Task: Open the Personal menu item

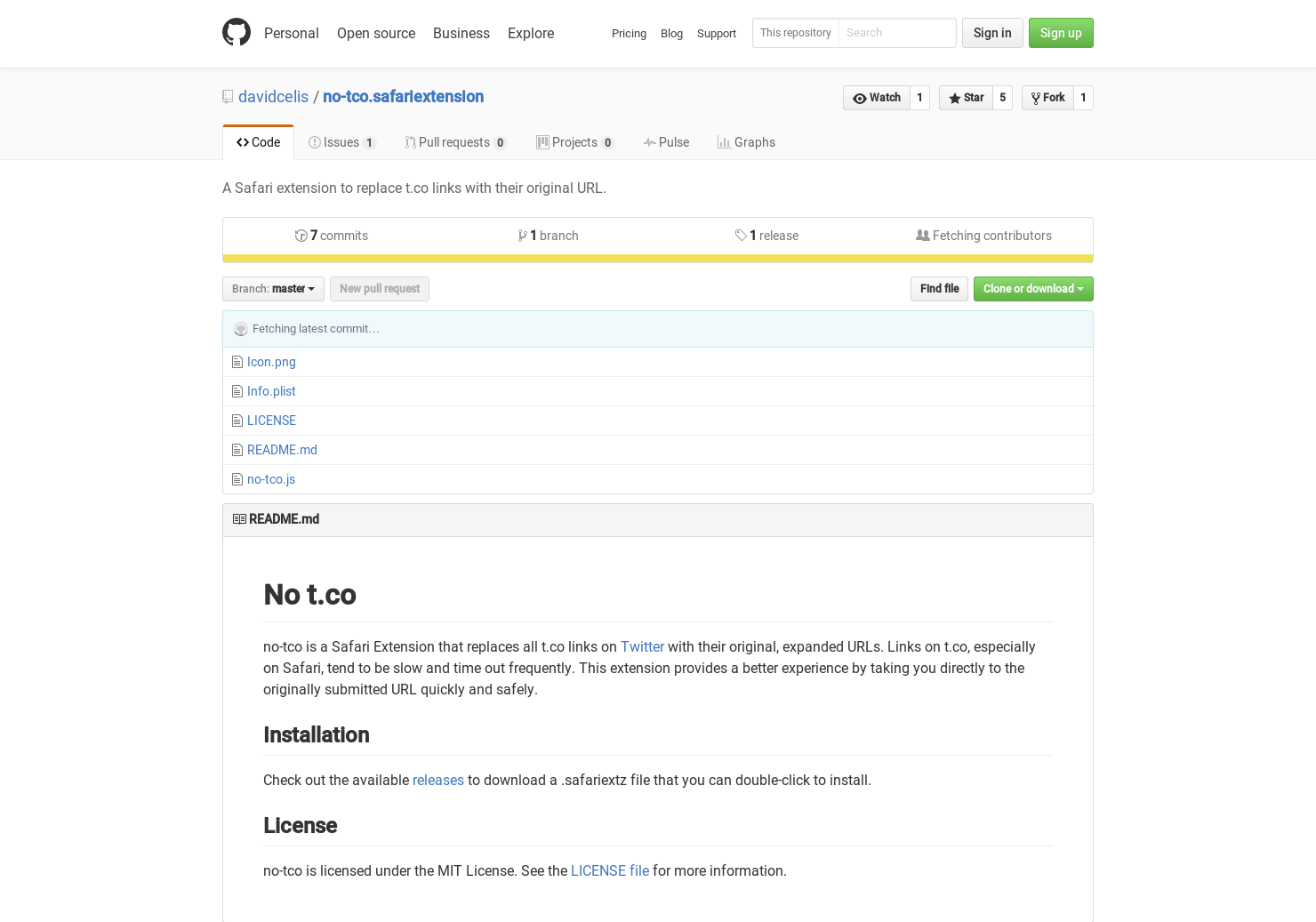Action: pos(292,33)
